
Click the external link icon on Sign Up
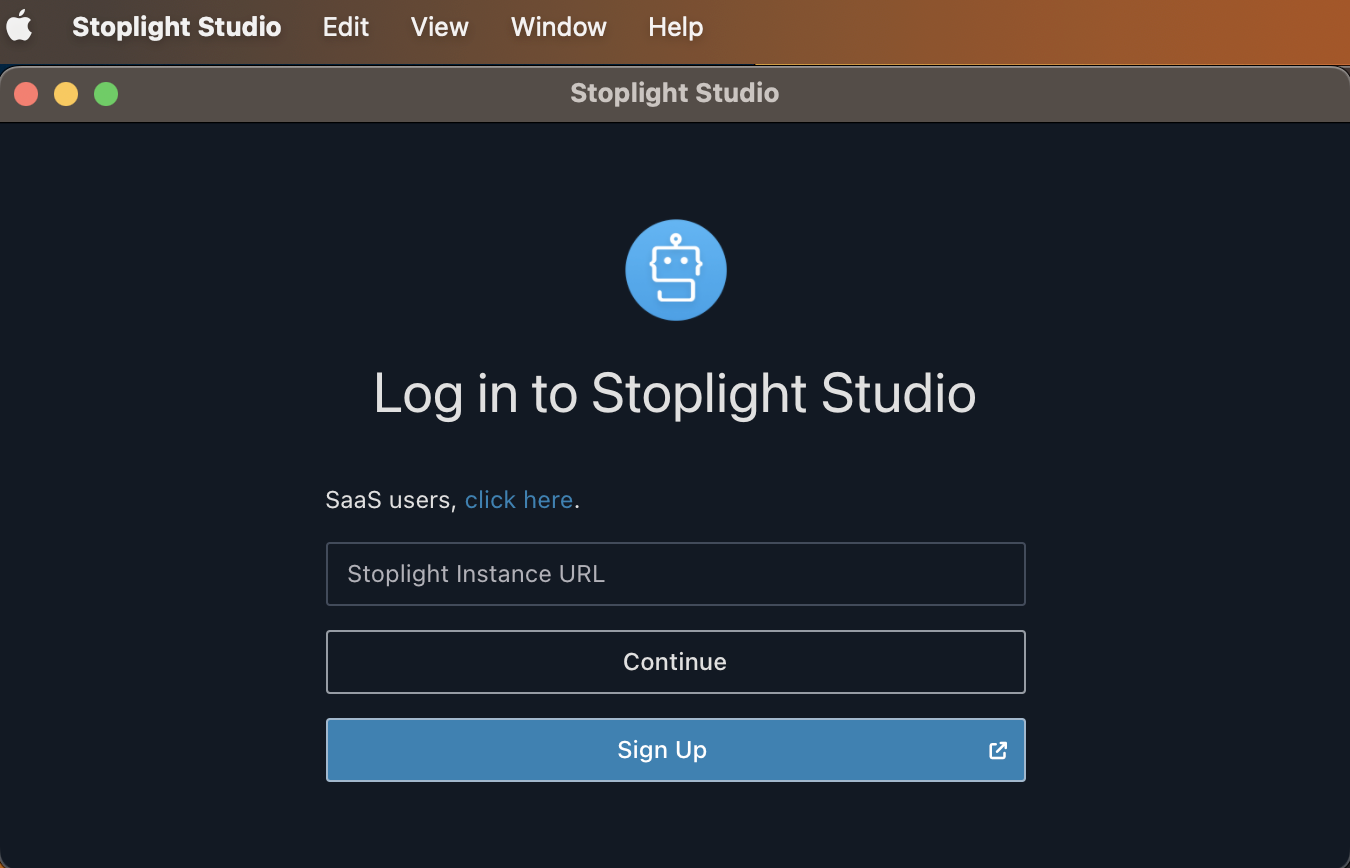(x=997, y=750)
